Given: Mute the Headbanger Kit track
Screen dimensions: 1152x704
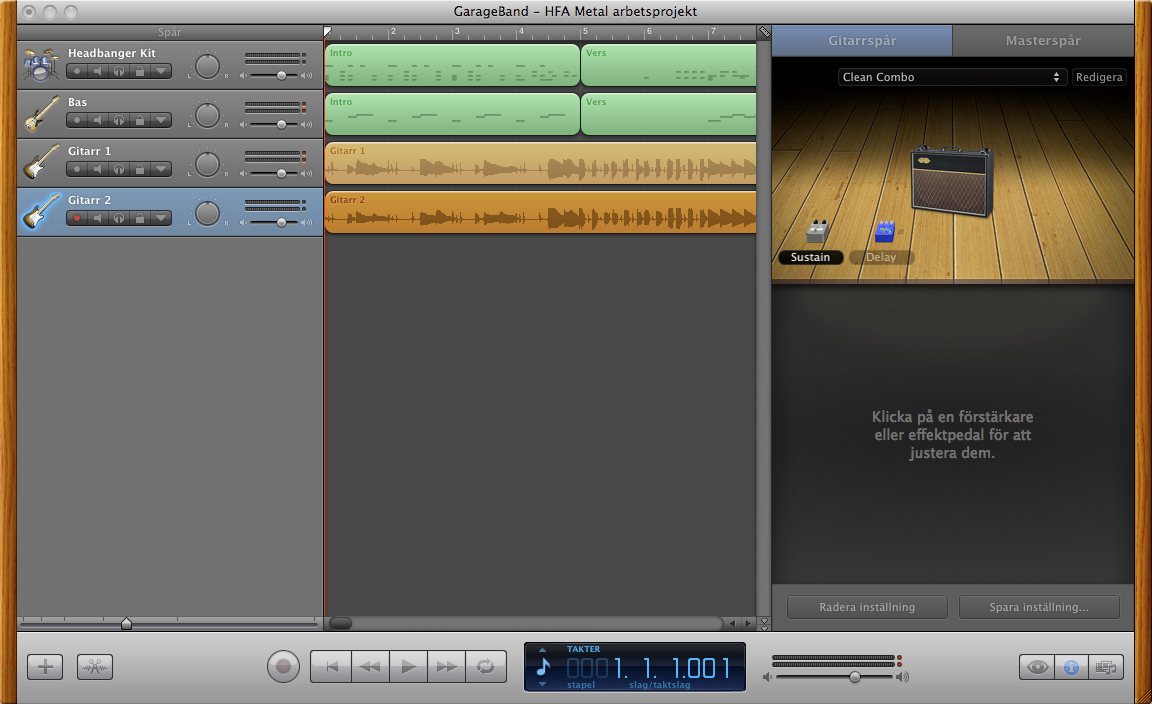Looking at the screenshot, I should [x=98, y=71].
